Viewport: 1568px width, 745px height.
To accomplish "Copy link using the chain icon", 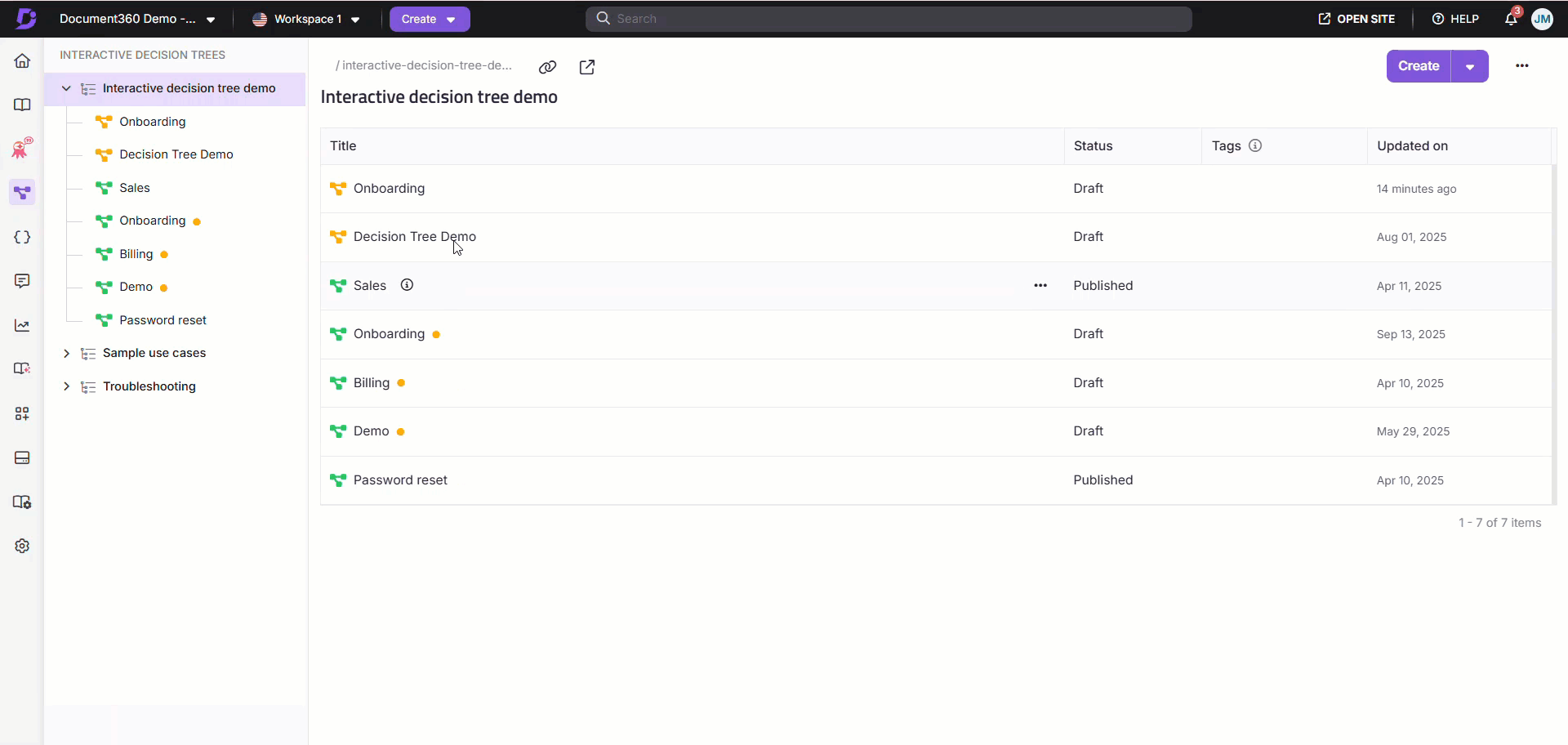I will (547, 67).
